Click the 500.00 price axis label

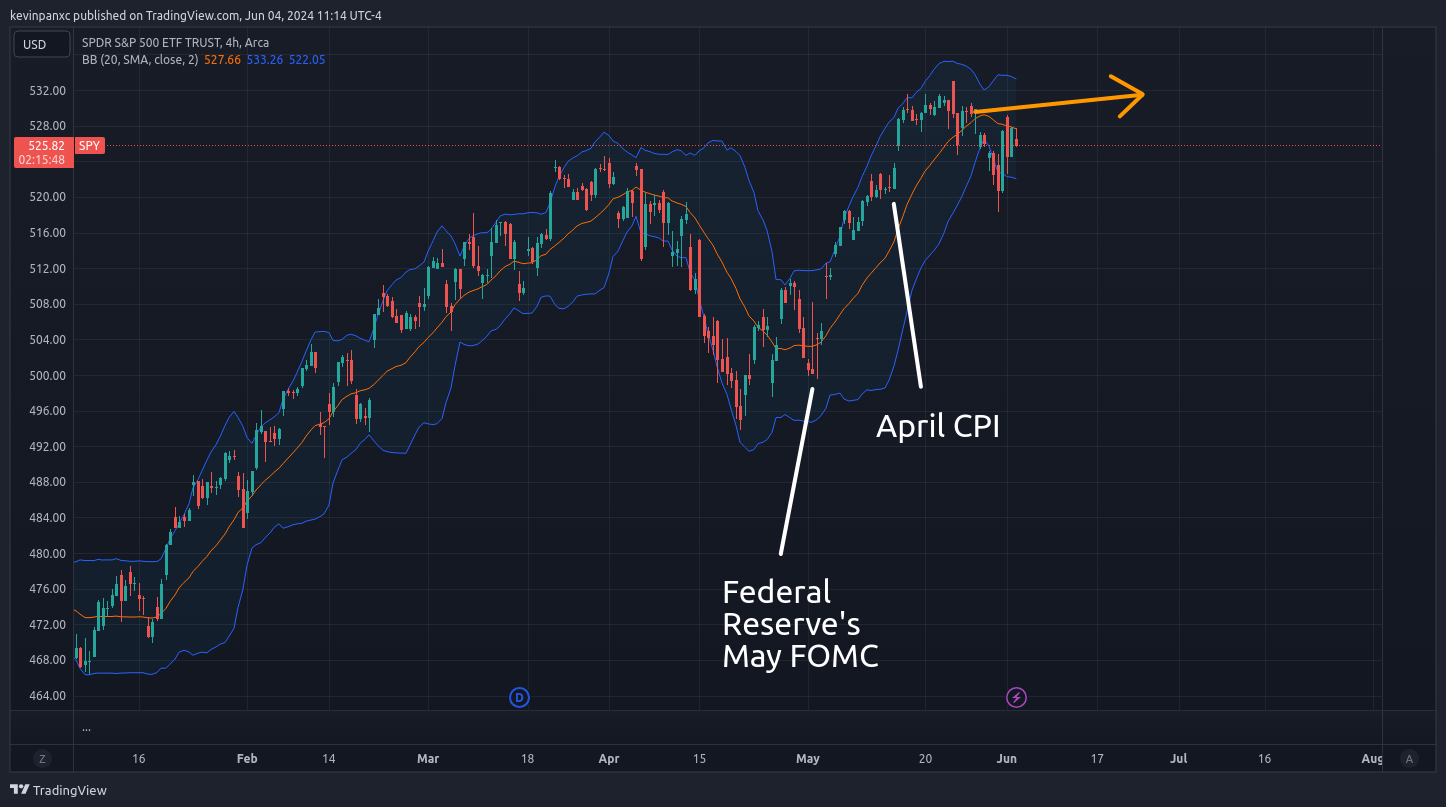tap(48, 375)
